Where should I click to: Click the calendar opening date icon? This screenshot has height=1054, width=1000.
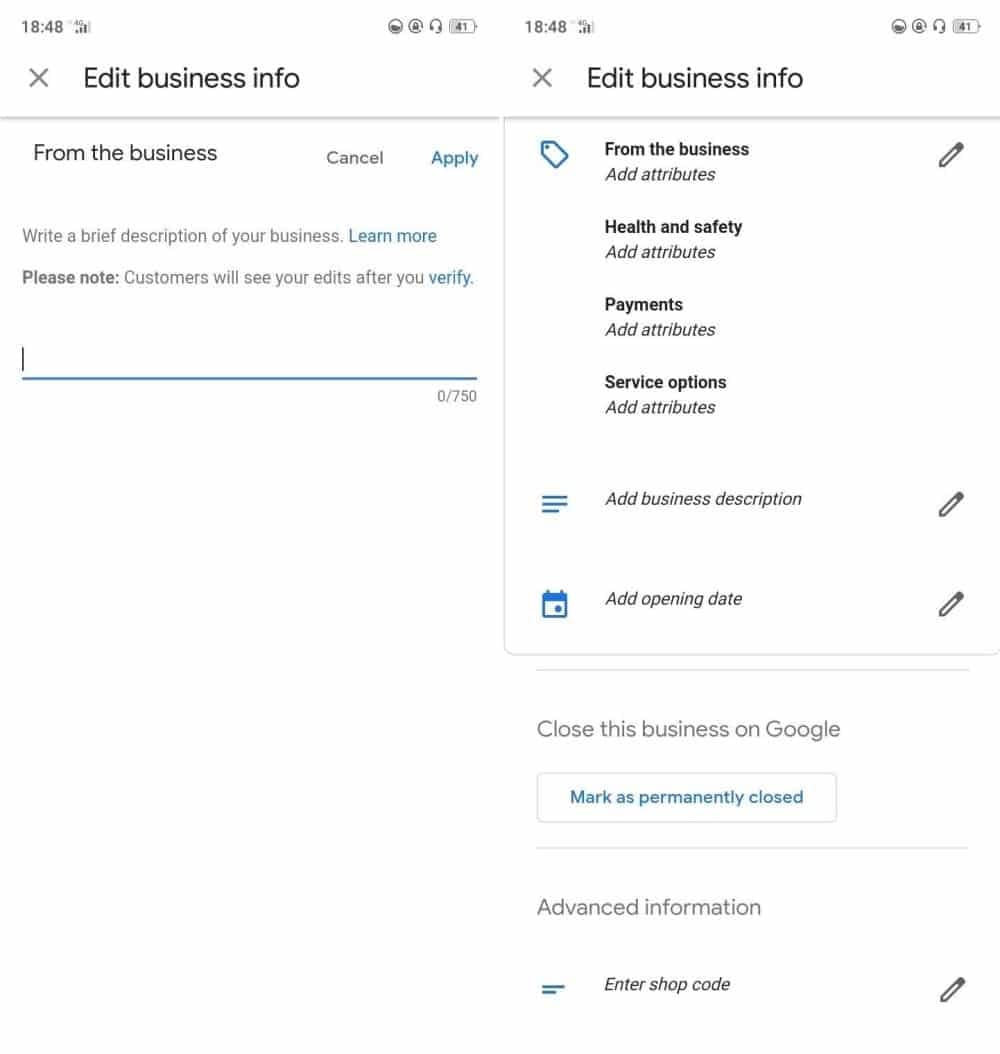tap(554, 604)
